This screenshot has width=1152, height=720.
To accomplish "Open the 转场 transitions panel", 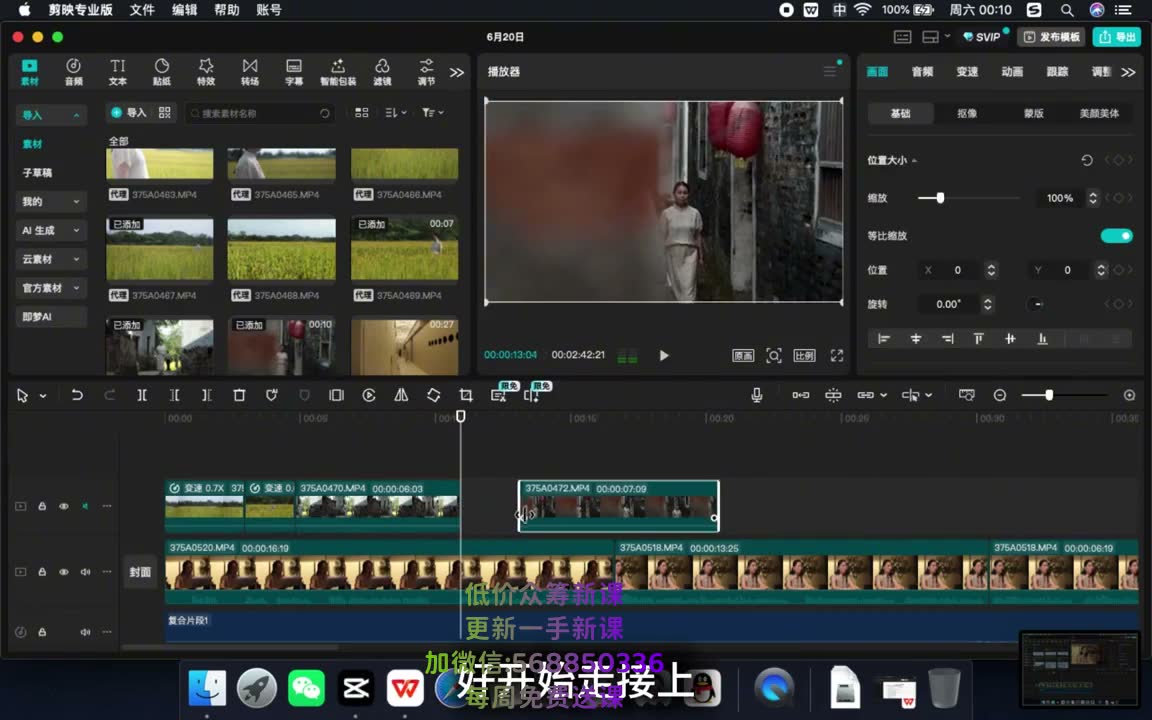I will (x=250, y=72).
